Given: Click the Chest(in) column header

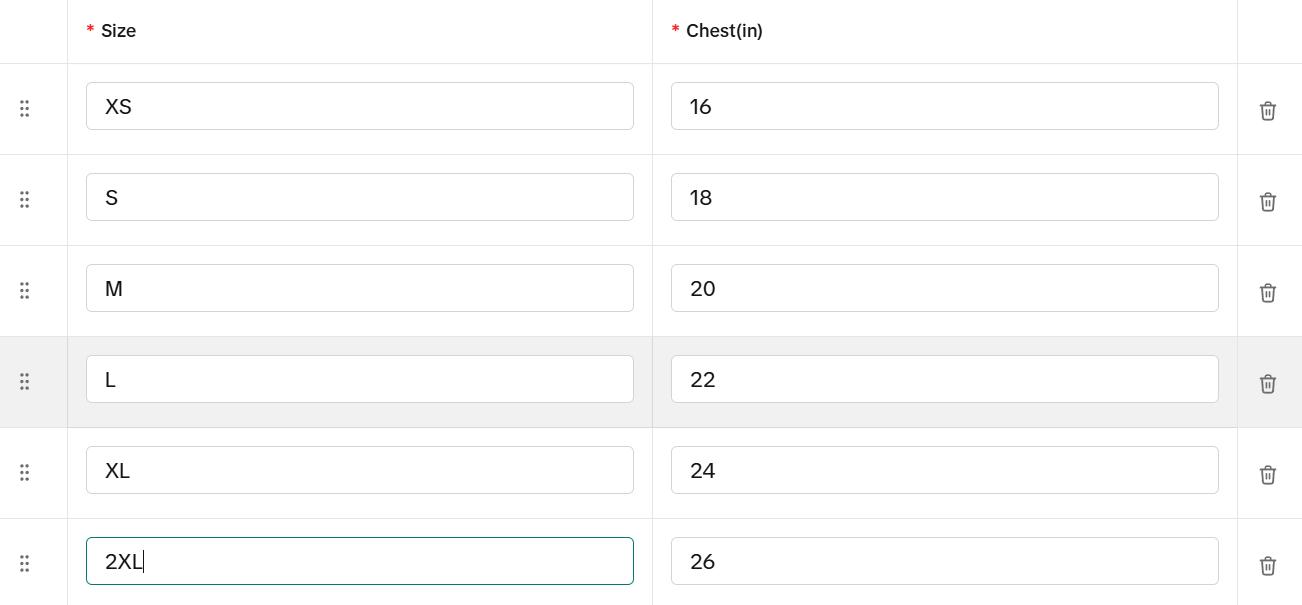Looking at the screenshot, I should coord(724,31).
